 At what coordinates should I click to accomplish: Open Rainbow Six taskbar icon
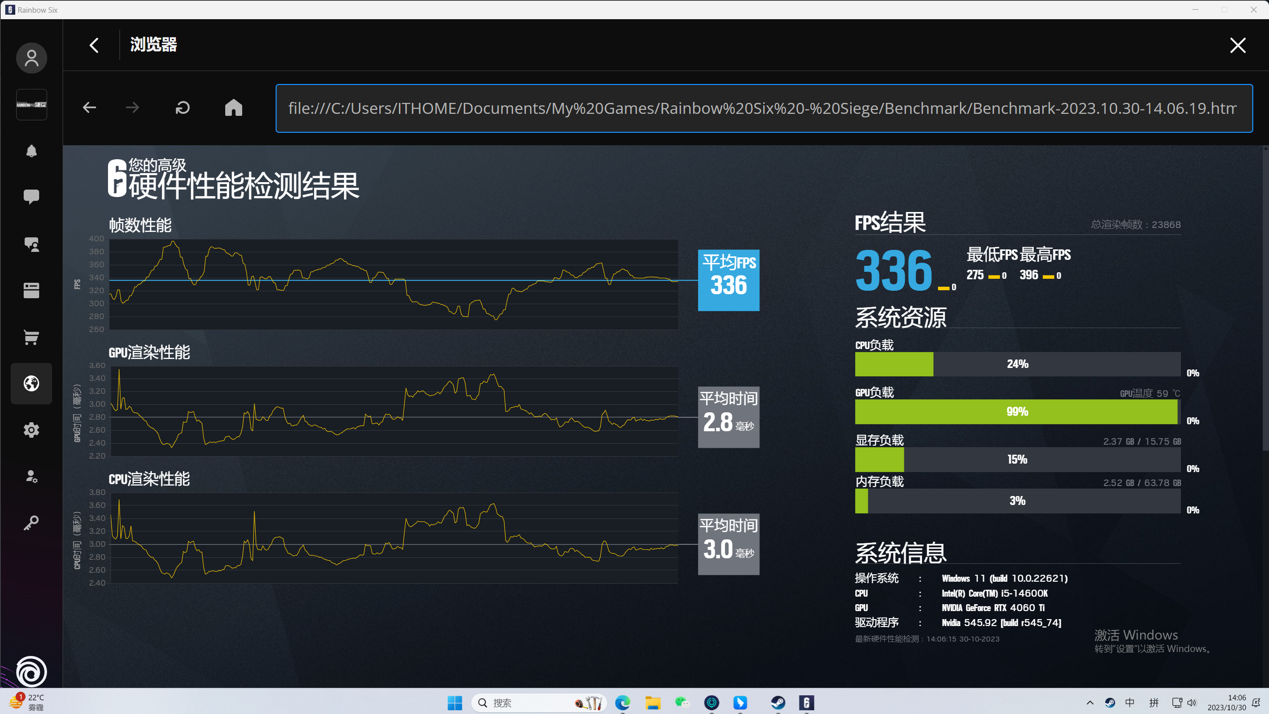tap(807, 702)
